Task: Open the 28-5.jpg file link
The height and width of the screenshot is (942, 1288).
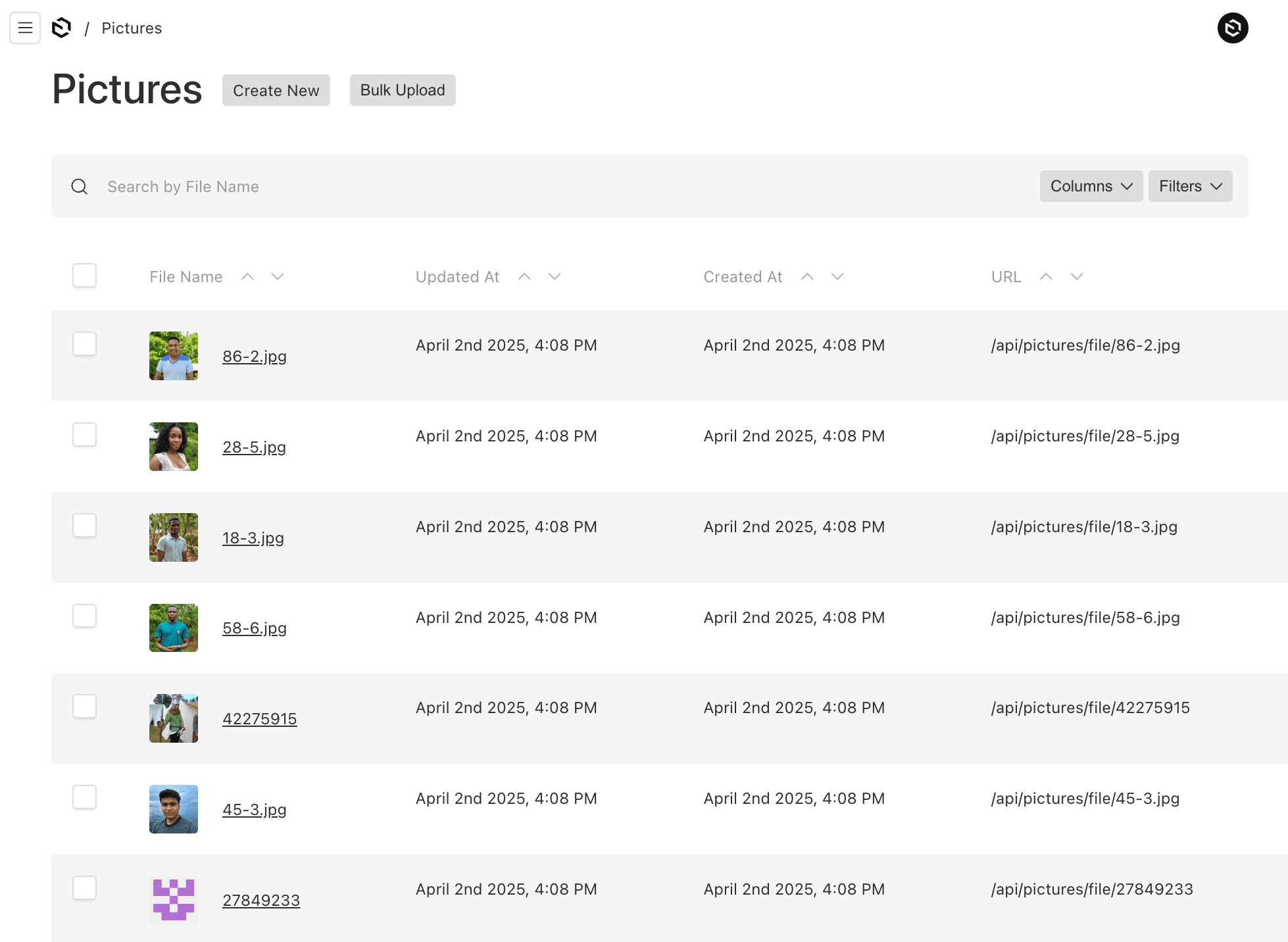Action: pos(255,447)
